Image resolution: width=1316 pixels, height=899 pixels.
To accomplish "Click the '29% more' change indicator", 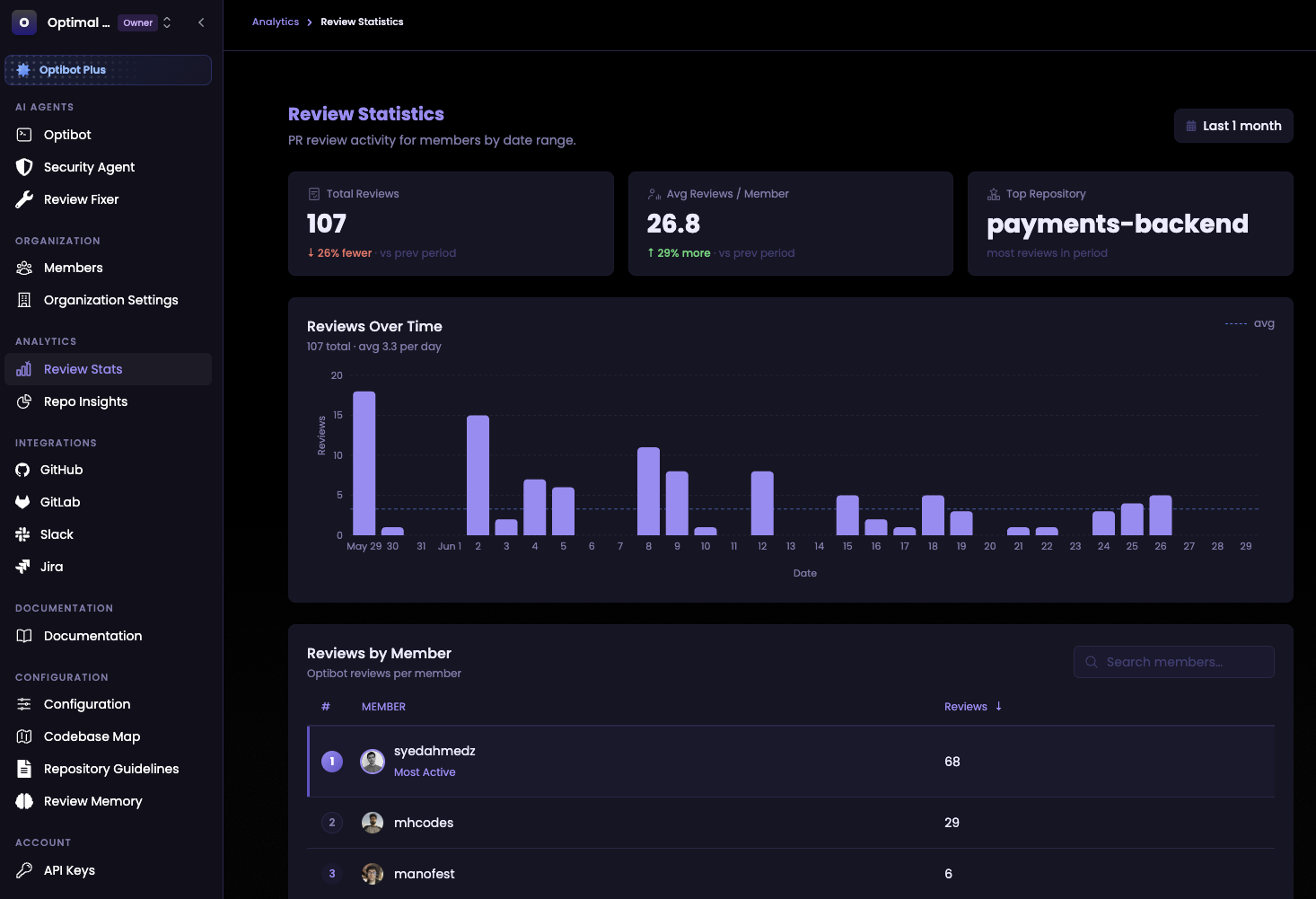I will pos(679,253).
